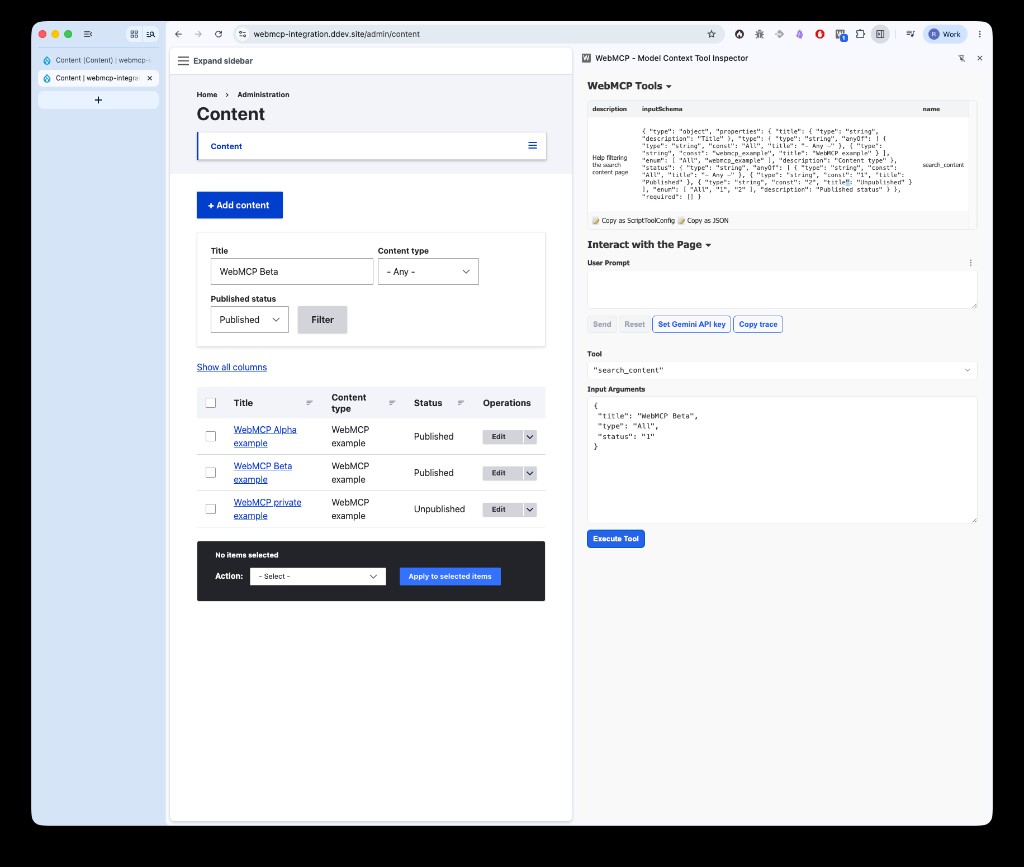Open the Extensions puzzle-piece menu
Screen dimensions: 1024x867
coord(860,34)
